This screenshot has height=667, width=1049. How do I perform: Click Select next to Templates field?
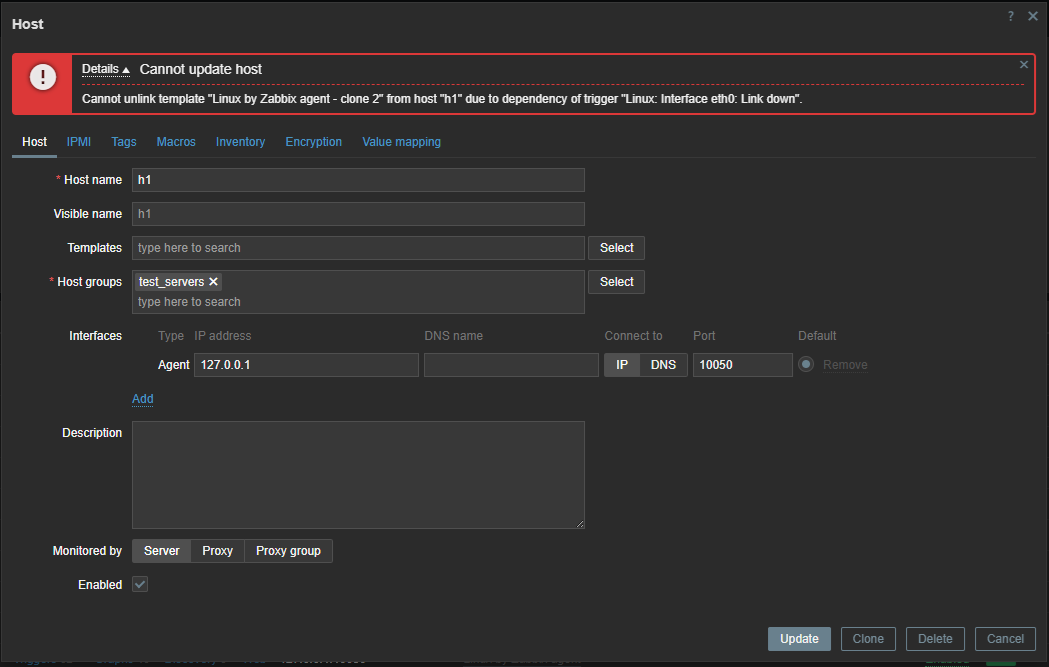(616, 248)
